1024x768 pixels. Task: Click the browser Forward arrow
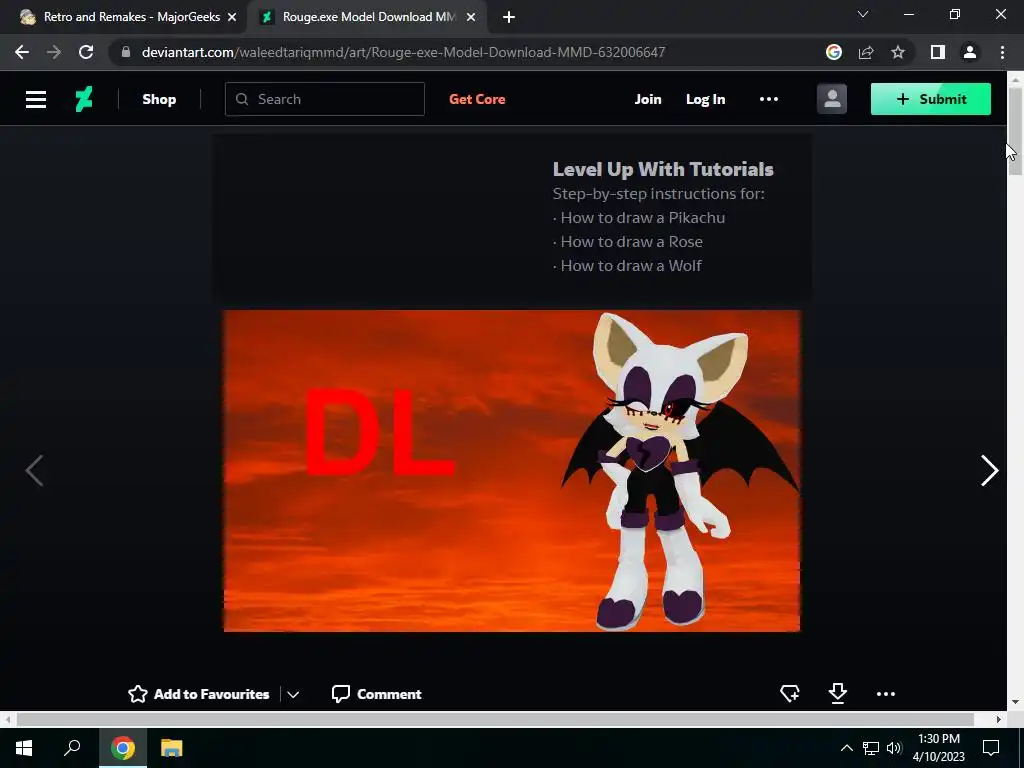click(x=54, y=52)
